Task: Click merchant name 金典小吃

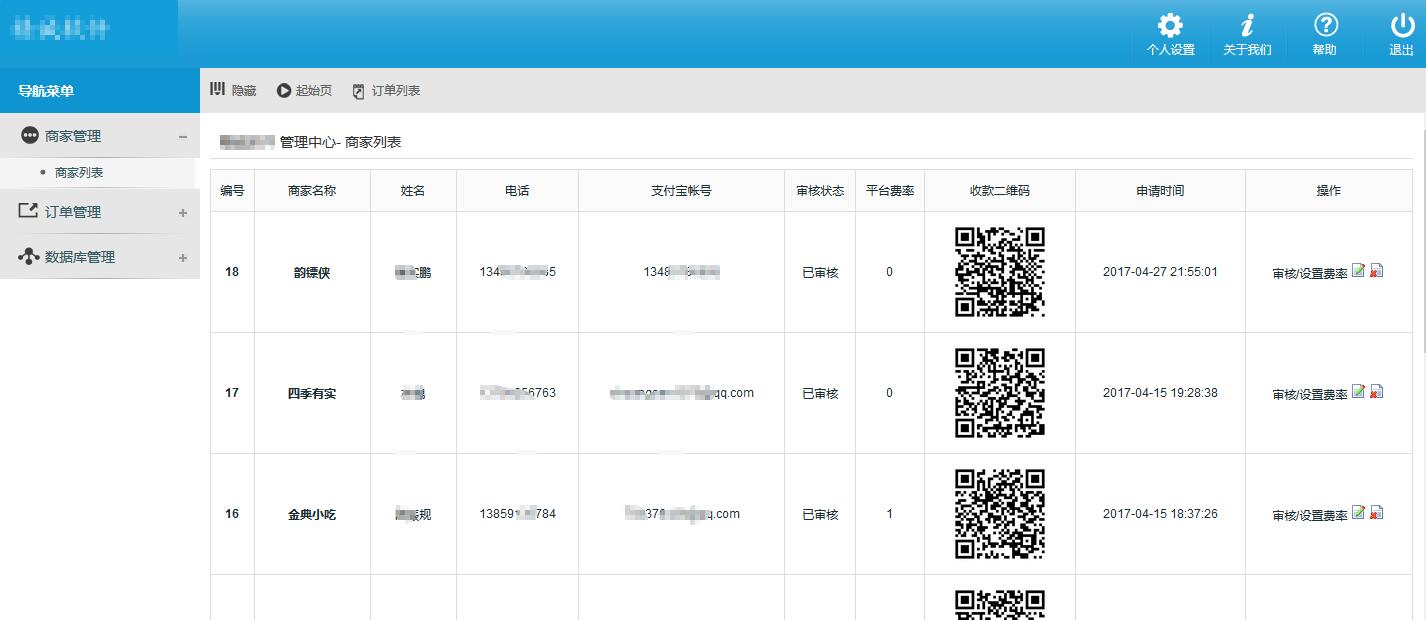Action: point(312,514)
